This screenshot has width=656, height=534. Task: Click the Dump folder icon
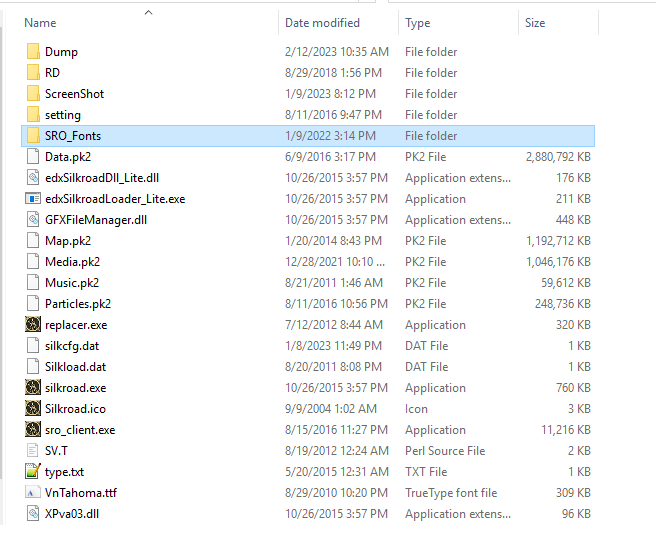pos(33,51)
